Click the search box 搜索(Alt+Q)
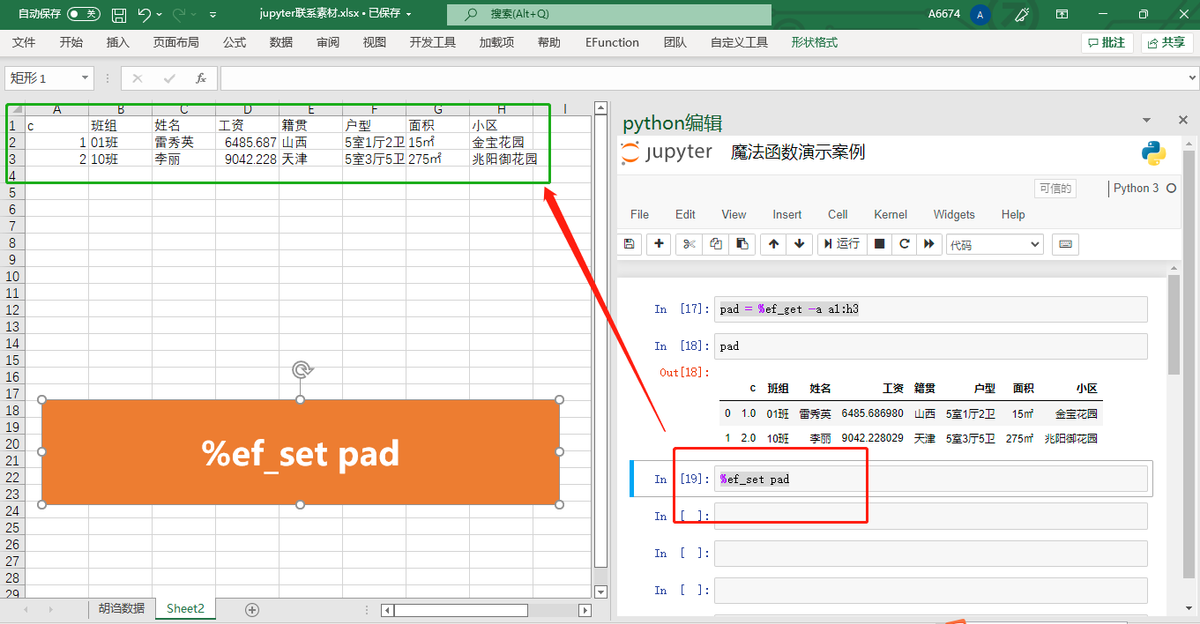 click(609, 14)
